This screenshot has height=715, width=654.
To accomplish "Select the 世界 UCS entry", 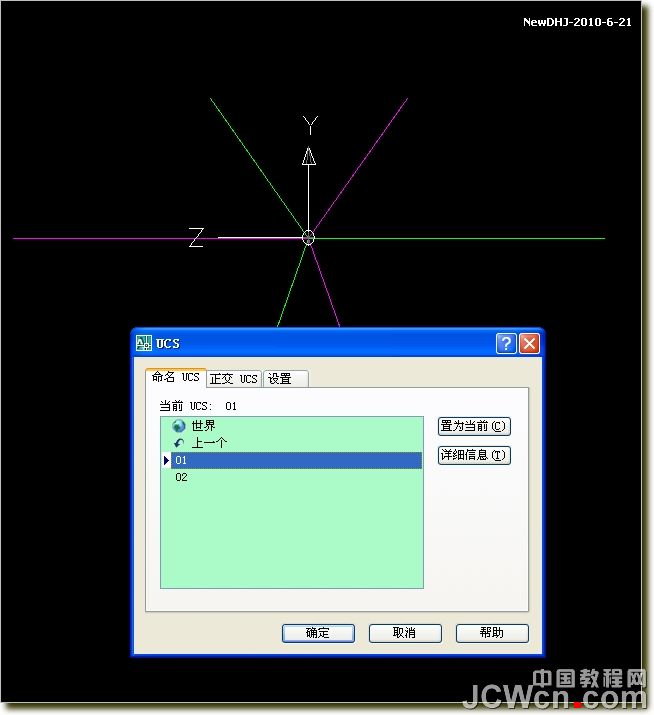I will [292, 426].
